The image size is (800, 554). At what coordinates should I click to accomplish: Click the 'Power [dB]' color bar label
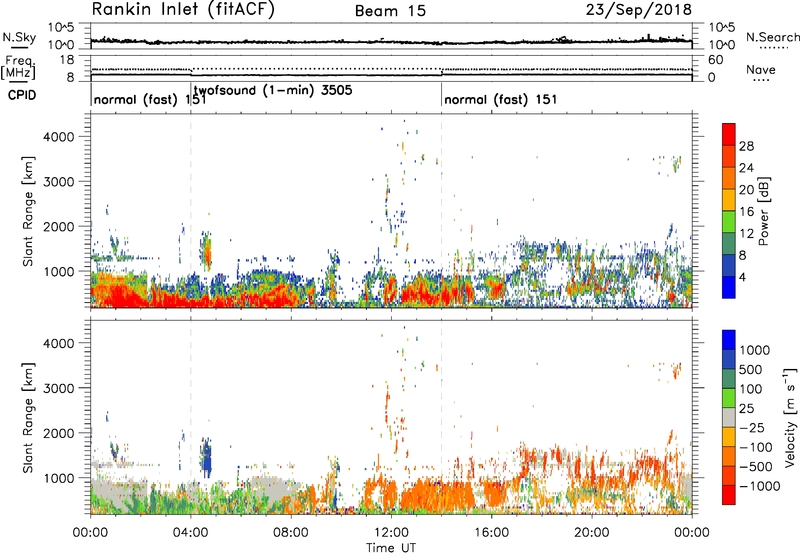tap(763, 211)
